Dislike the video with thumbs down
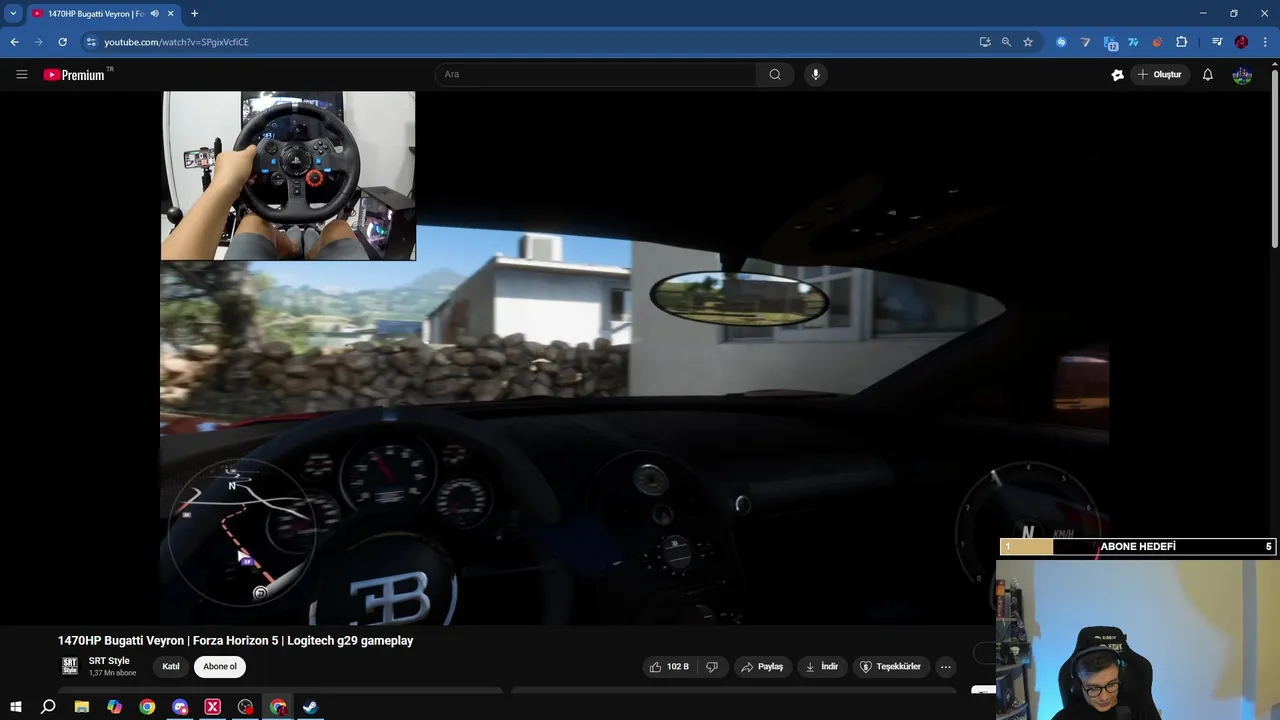The width and height of the screenshot is (1280, 720). click(x=712, y=667)
